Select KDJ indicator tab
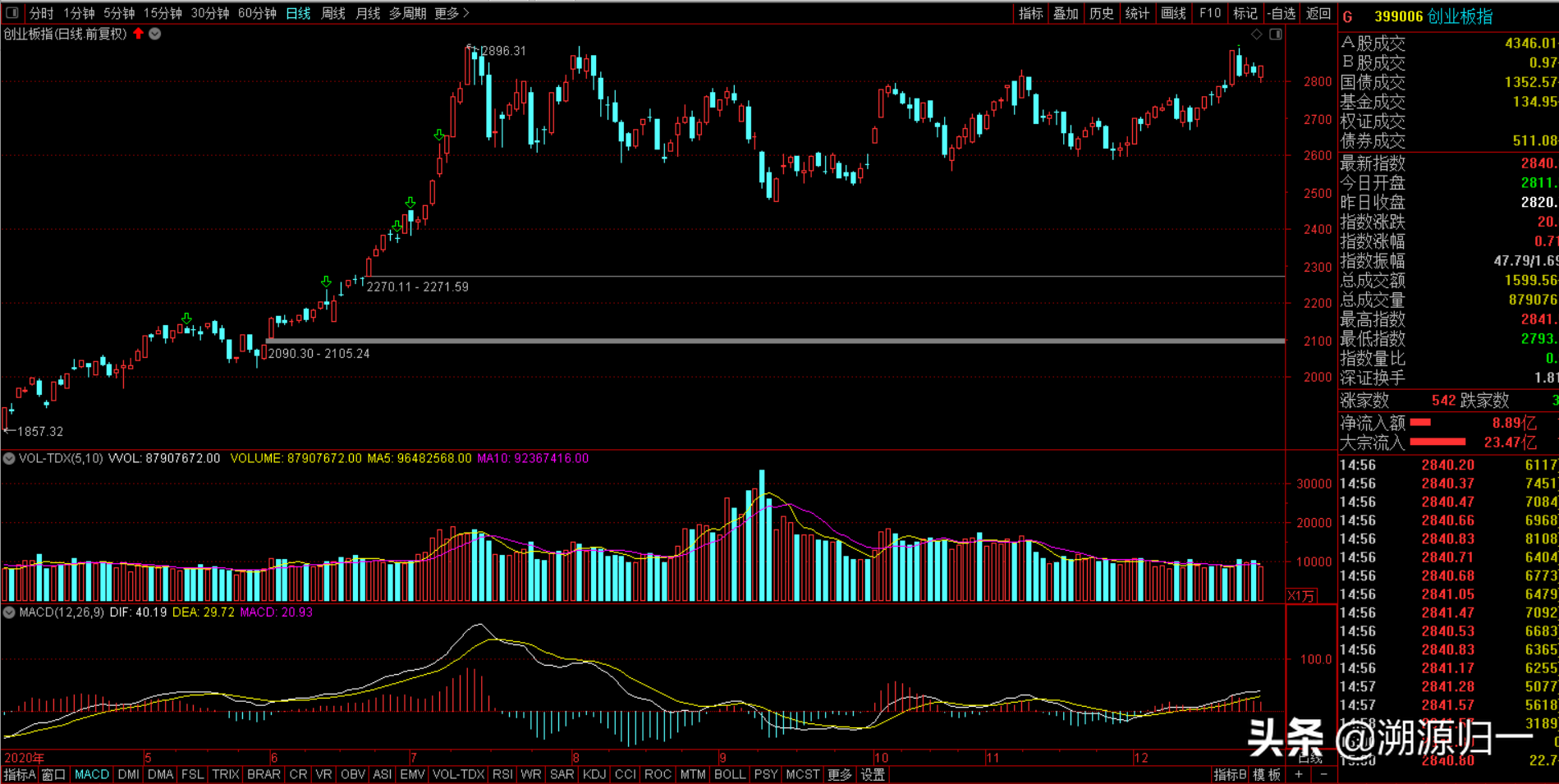Viewport: 1559px width, 784px height. coord(594,774)
